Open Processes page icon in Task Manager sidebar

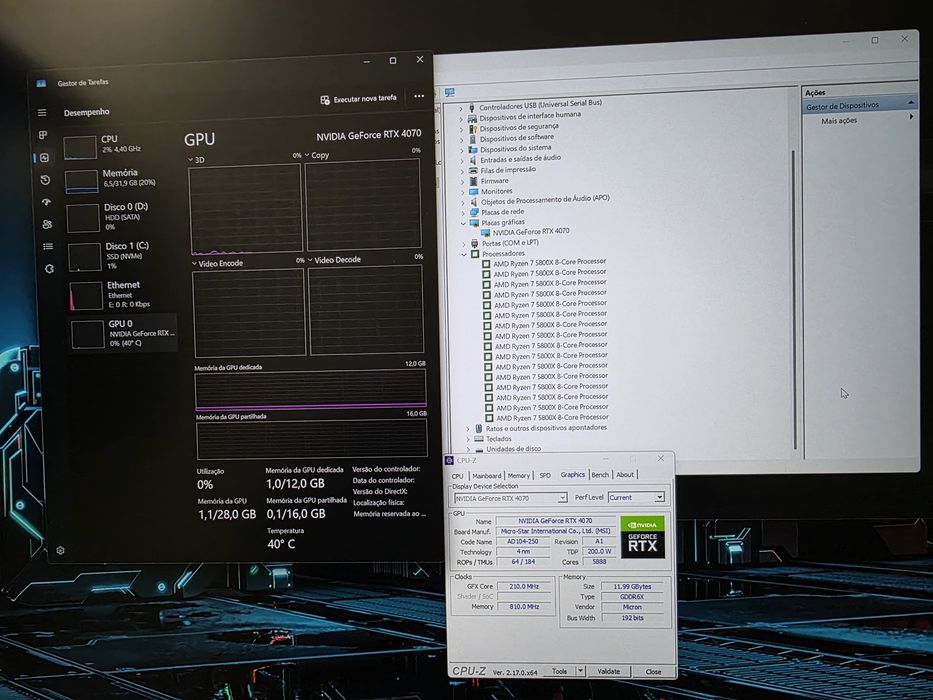43,135
